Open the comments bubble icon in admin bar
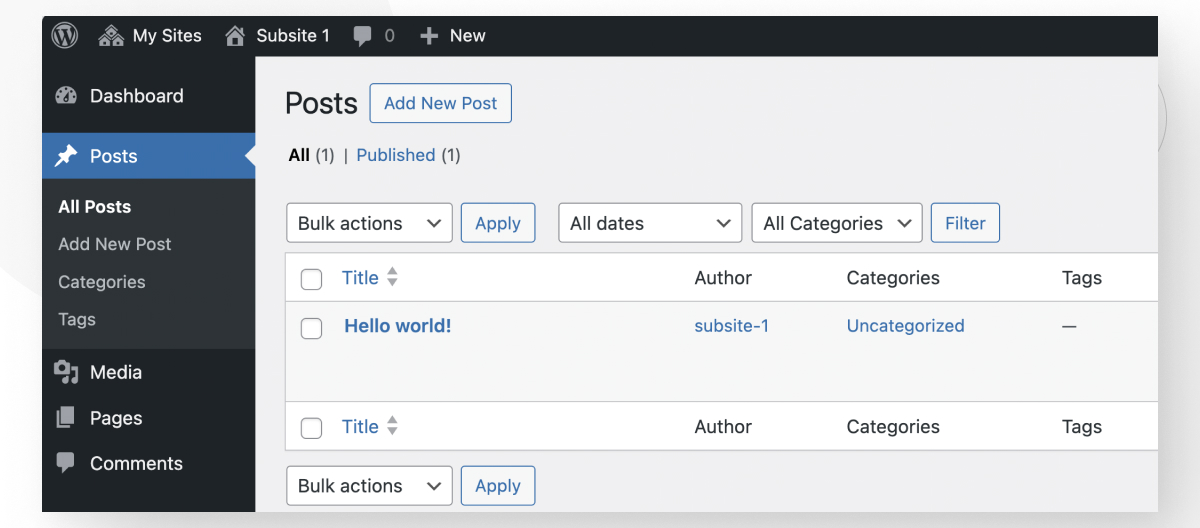The image size is (1200, 528). (363, 36)
